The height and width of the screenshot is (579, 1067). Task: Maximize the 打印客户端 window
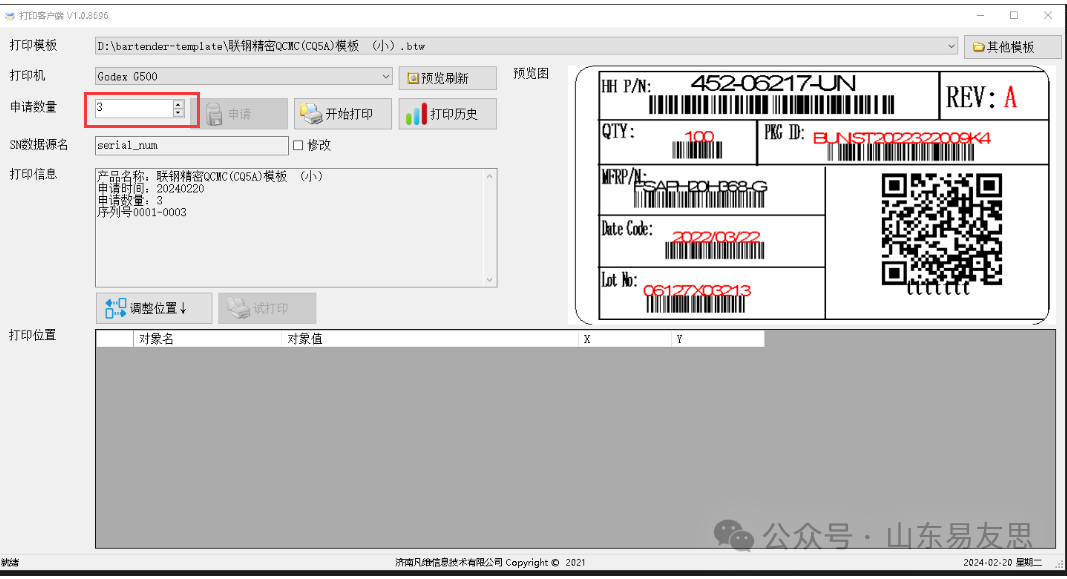pyautogui.click(x=1014, y=15)
